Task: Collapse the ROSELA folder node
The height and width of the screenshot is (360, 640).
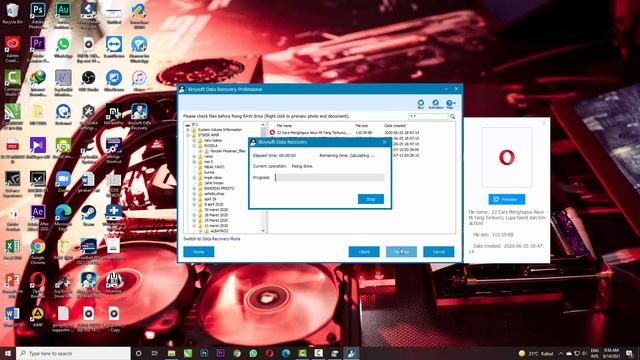Action: [194, 146]
